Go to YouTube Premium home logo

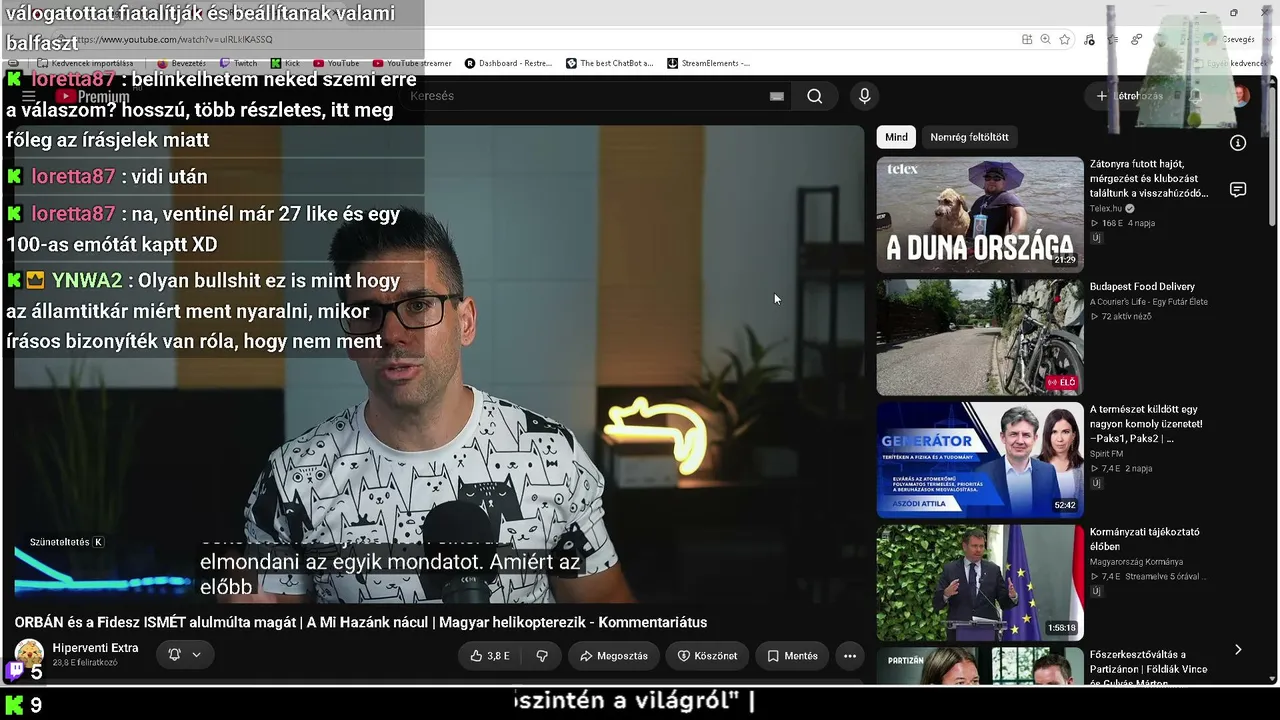tap(93, 97)
